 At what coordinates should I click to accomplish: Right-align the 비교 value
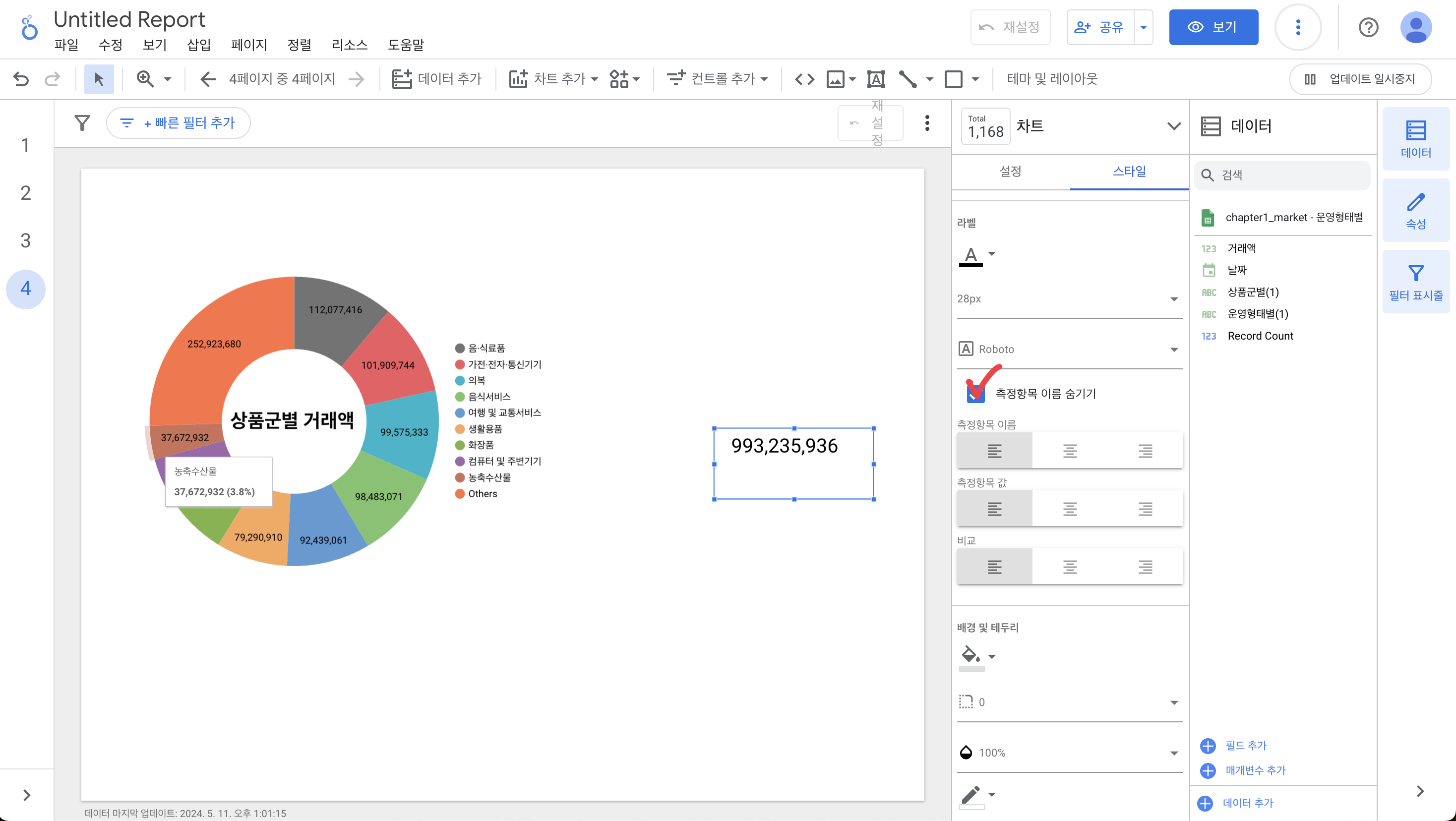click(x=1145, y=567)
